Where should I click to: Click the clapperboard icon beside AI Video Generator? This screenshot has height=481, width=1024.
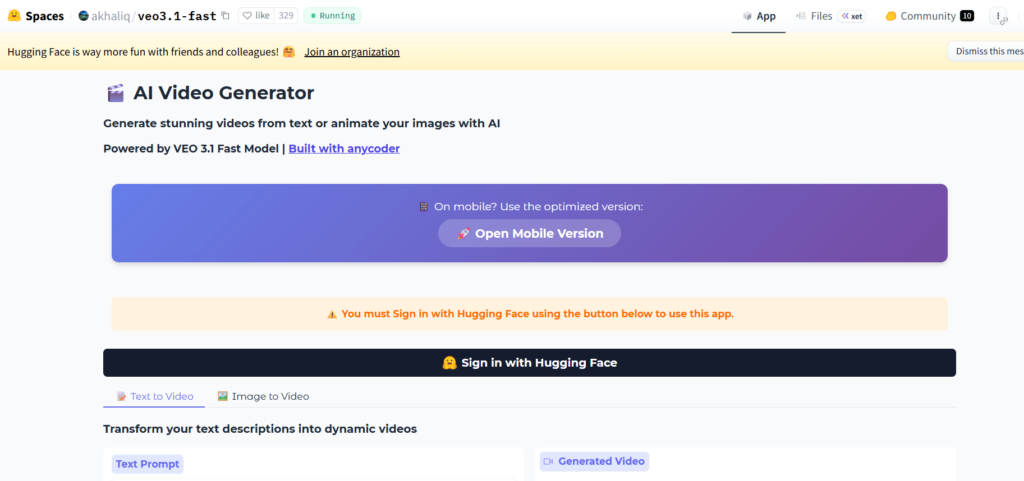coord(115,93)
